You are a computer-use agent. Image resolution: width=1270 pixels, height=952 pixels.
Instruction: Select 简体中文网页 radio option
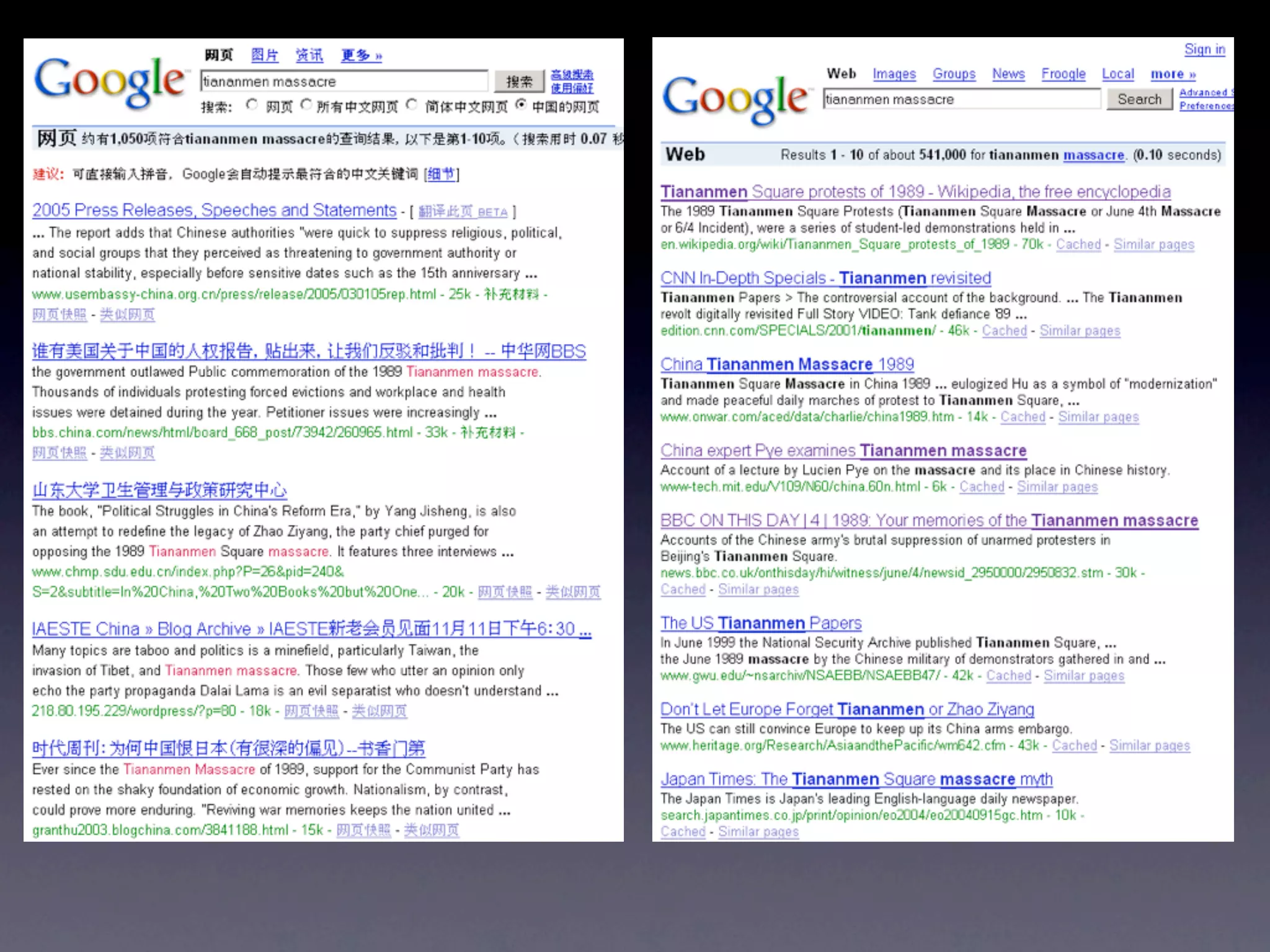[x=412, y=105]
